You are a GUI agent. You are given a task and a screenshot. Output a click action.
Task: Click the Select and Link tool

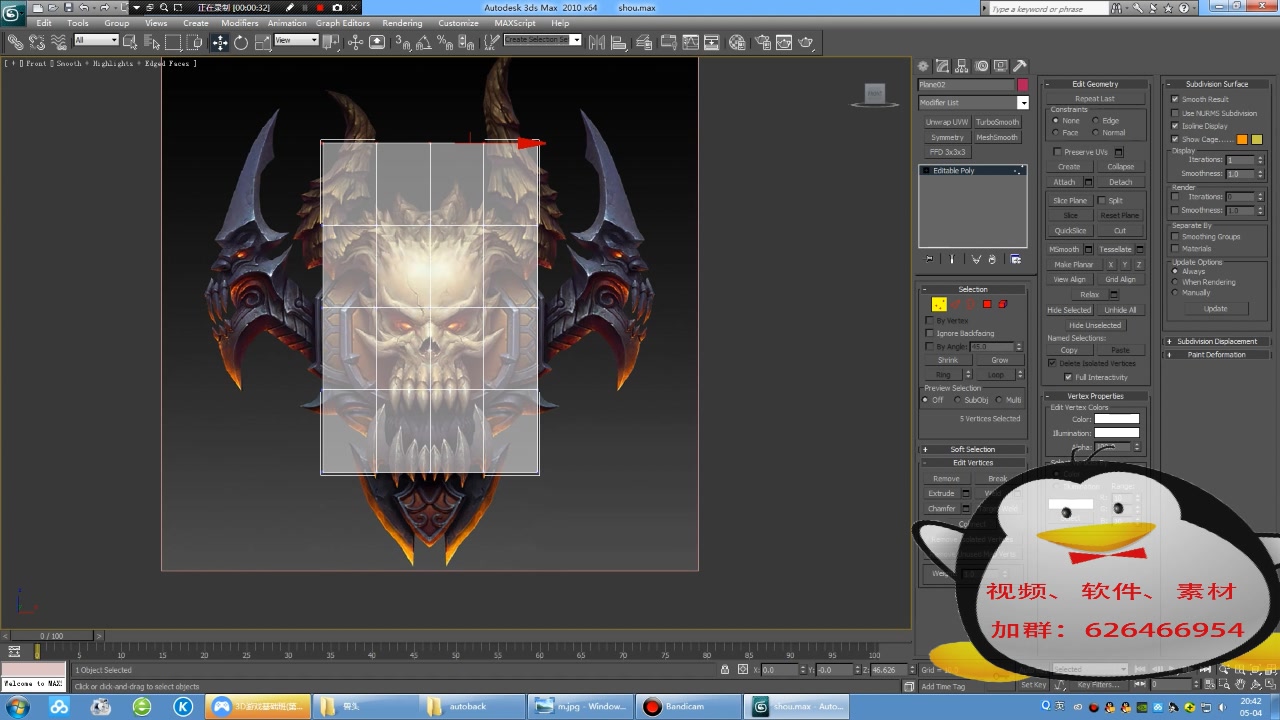(x=16, y=42)
